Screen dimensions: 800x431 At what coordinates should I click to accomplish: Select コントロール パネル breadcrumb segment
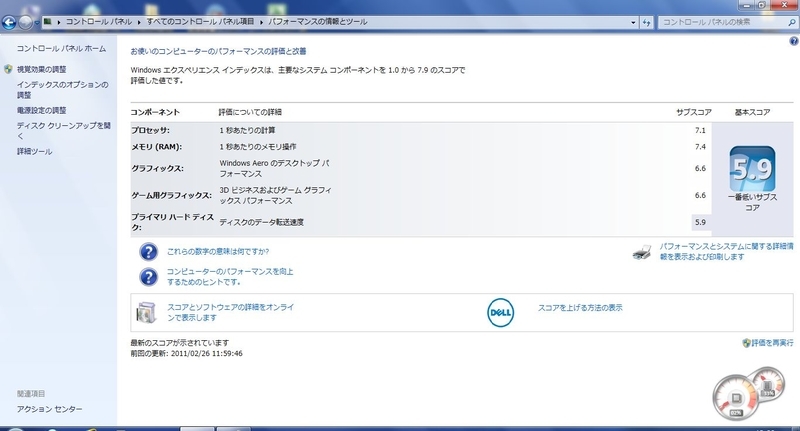98,21
